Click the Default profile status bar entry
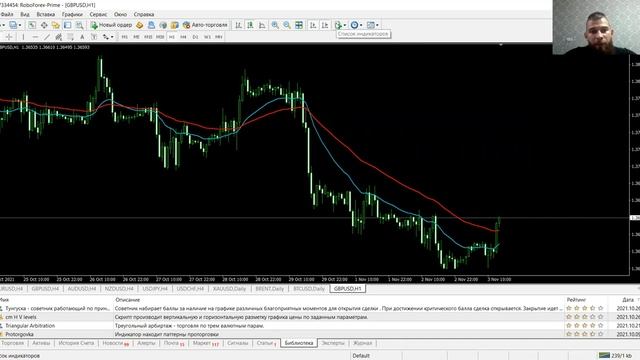Viewport: 640px width, 360px height. (361, 356)
